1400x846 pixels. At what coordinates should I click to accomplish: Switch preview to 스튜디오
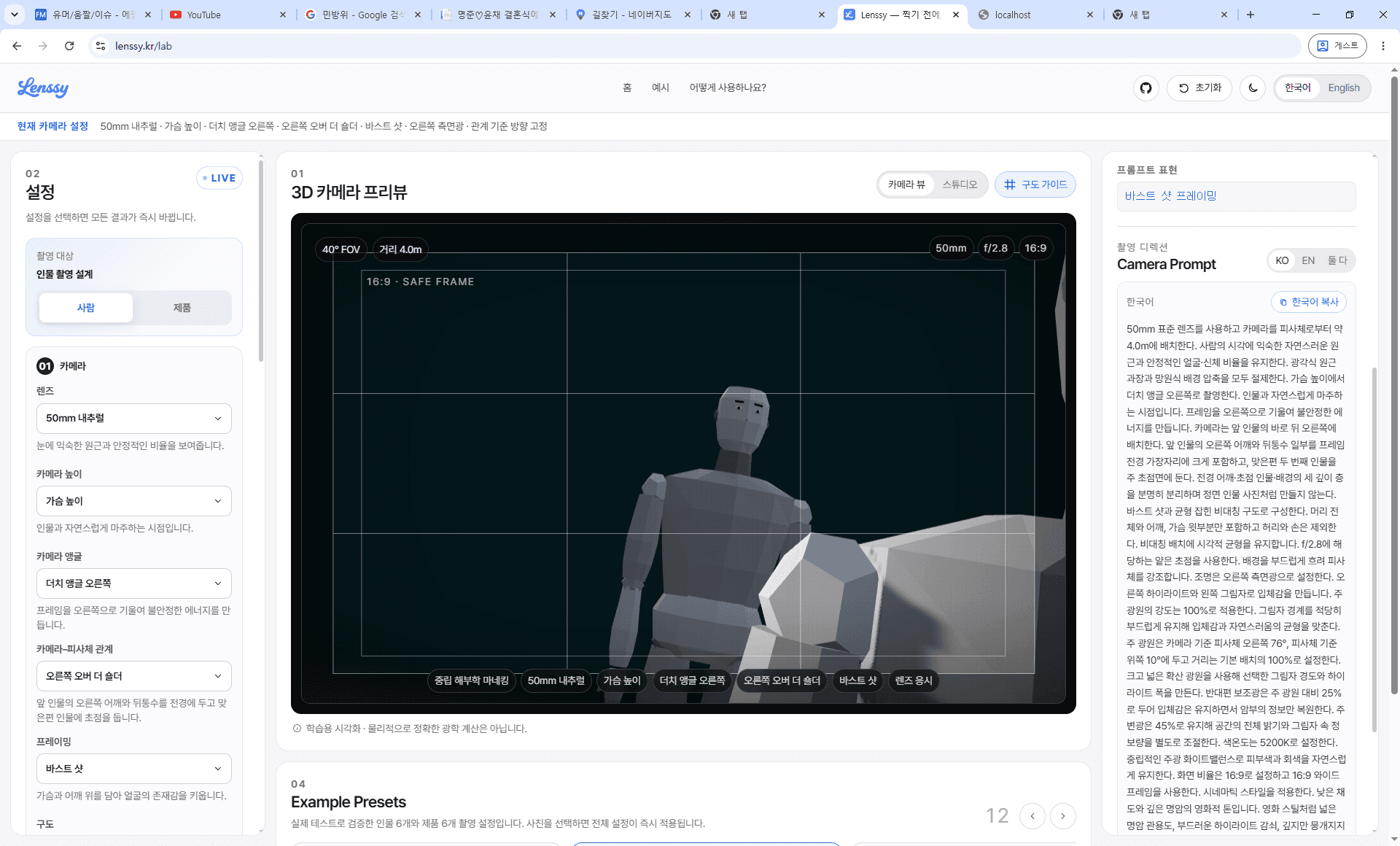(x=959, y=185)
